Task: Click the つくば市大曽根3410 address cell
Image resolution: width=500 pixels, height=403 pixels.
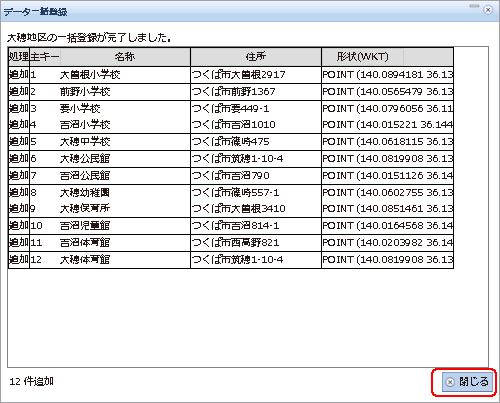Action: (256, 209)
